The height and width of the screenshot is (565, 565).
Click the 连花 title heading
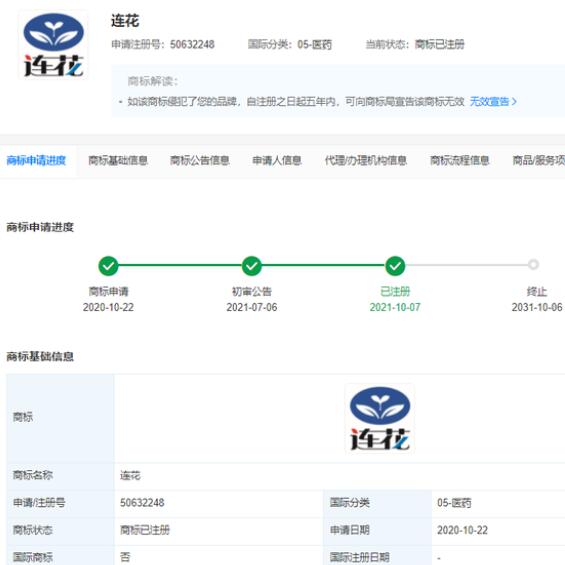click(125, 21)
